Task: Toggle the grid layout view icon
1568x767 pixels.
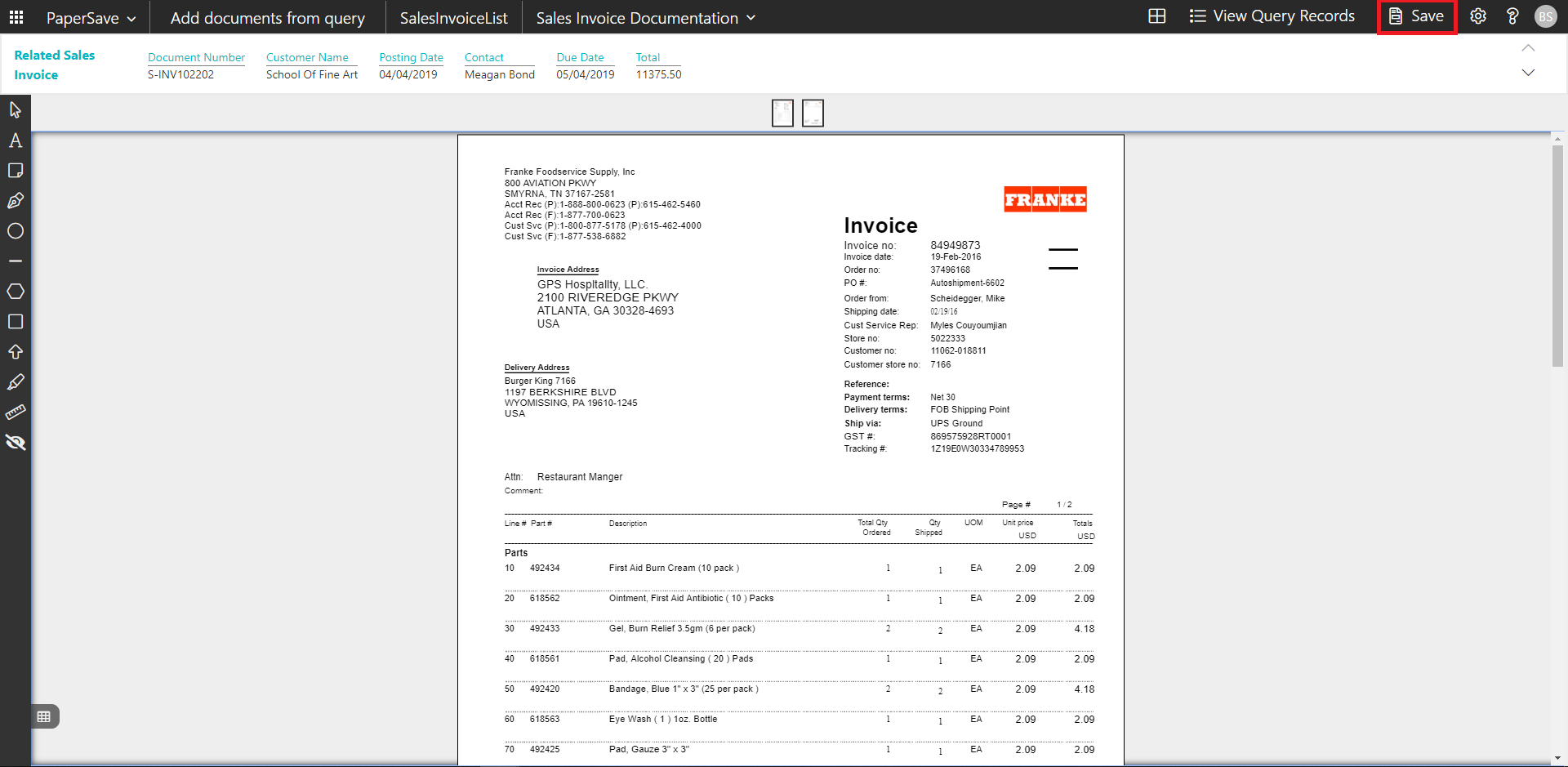Action: [x=1156, y=16]
